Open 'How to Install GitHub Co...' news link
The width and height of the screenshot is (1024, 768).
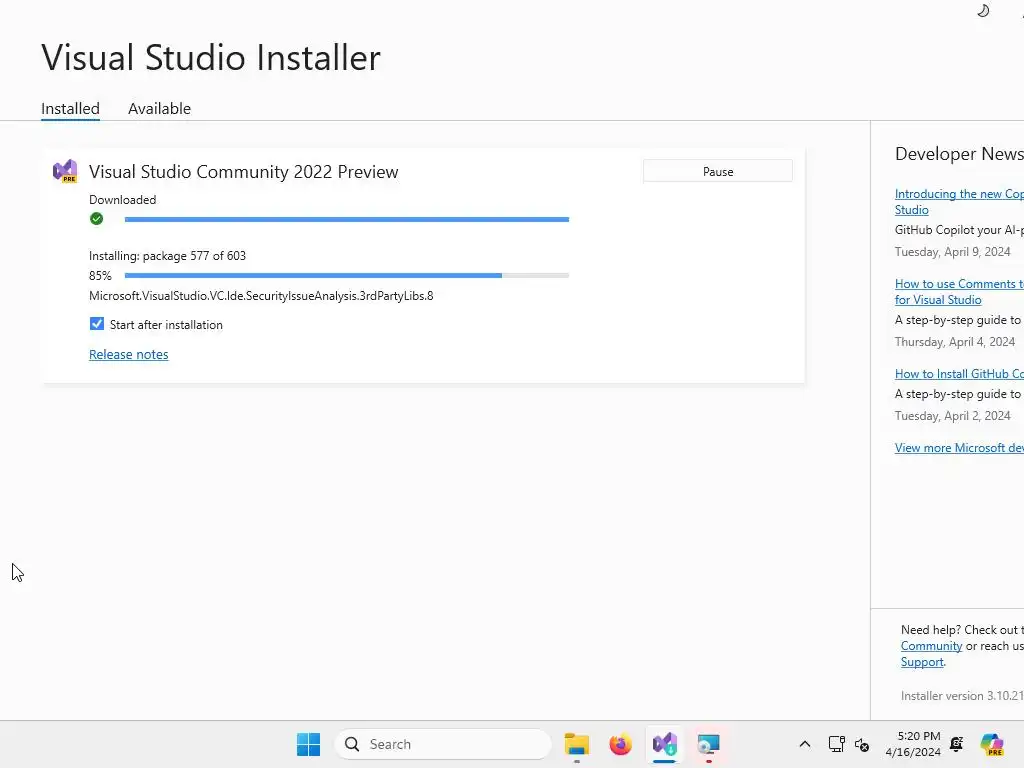point(959,374)
